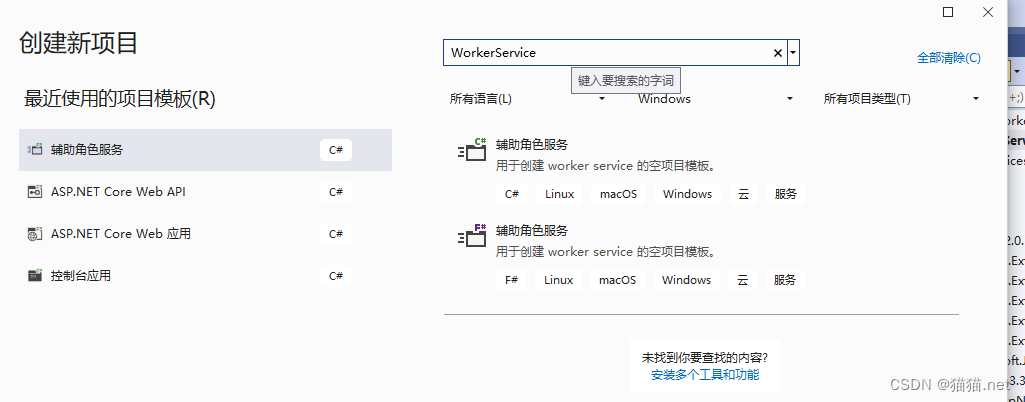Click the 全部清除(C) link
This screenshot has width=1025, height=402.
(949, 58)
